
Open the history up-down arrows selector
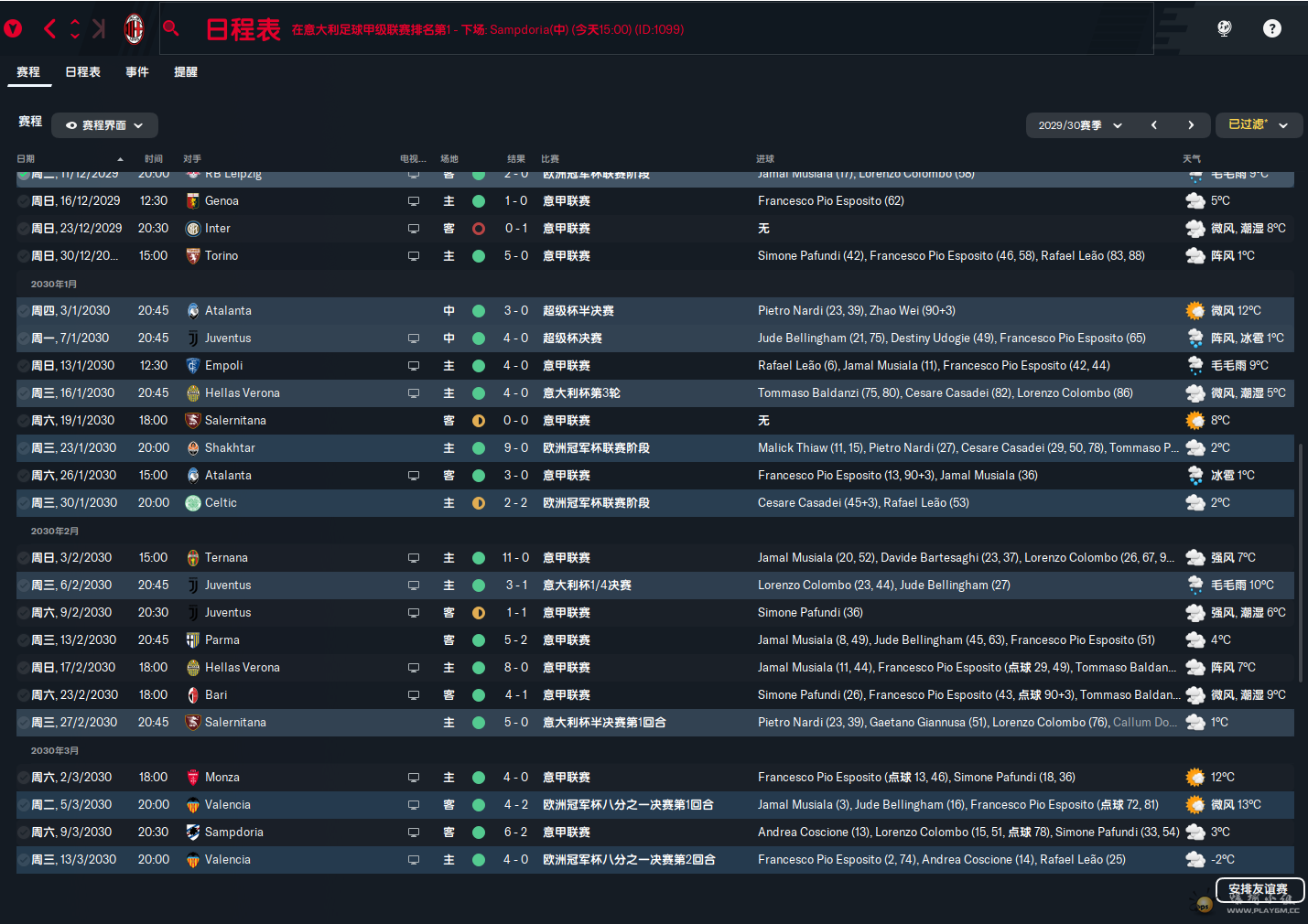pos(75,28)
